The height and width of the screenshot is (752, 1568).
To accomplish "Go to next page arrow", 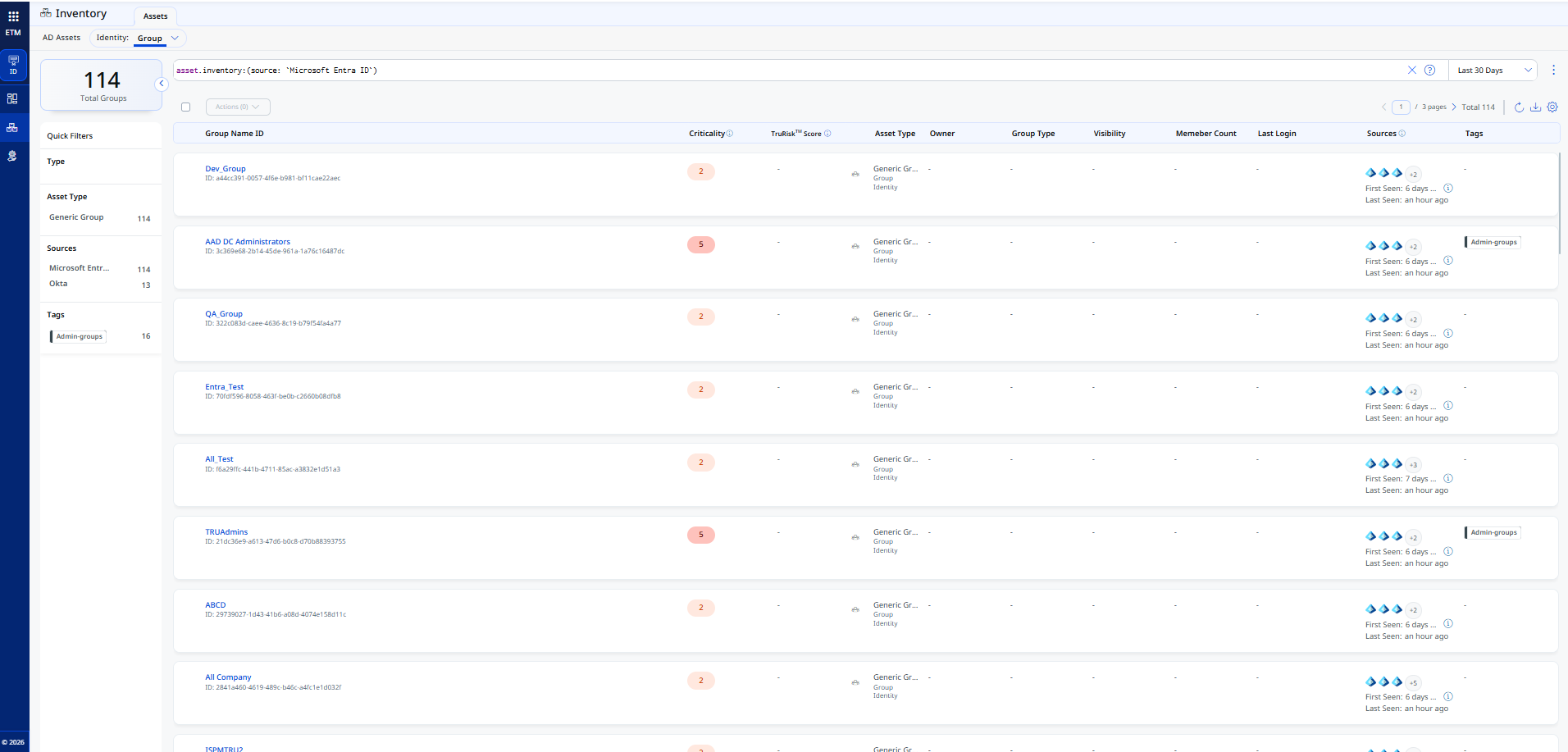I will (1454, 107).
